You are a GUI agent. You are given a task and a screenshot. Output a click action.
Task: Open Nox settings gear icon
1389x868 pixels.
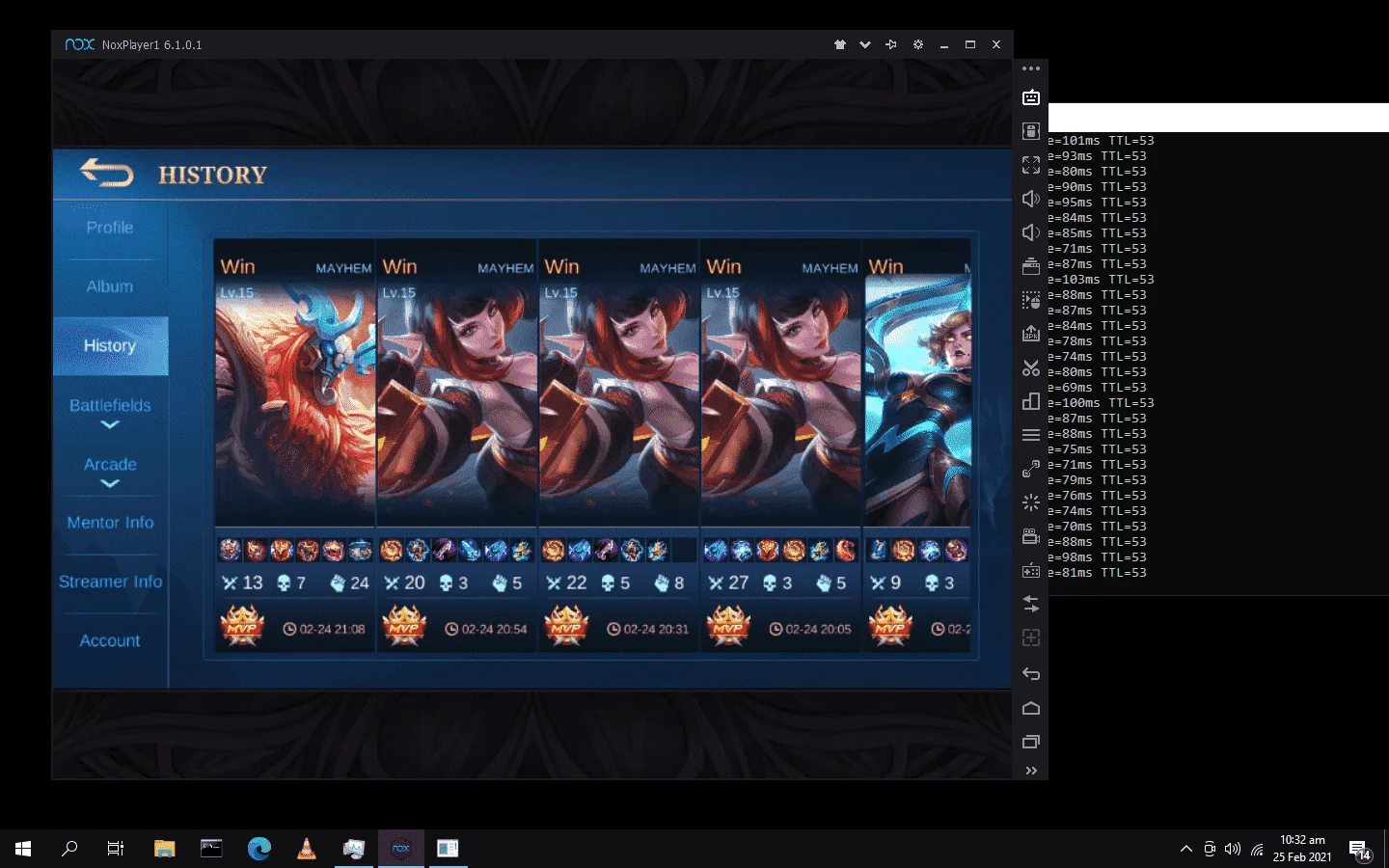tap(918, 44)
